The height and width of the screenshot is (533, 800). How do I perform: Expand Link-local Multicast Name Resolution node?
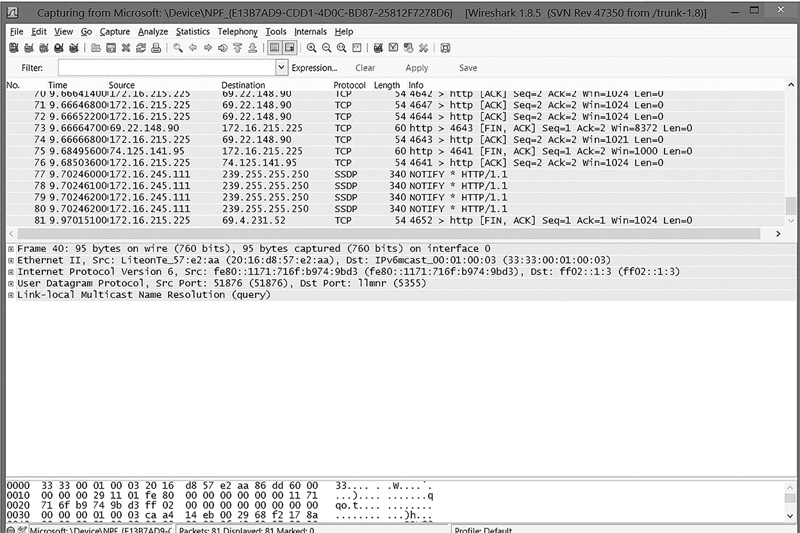[11, 295]
